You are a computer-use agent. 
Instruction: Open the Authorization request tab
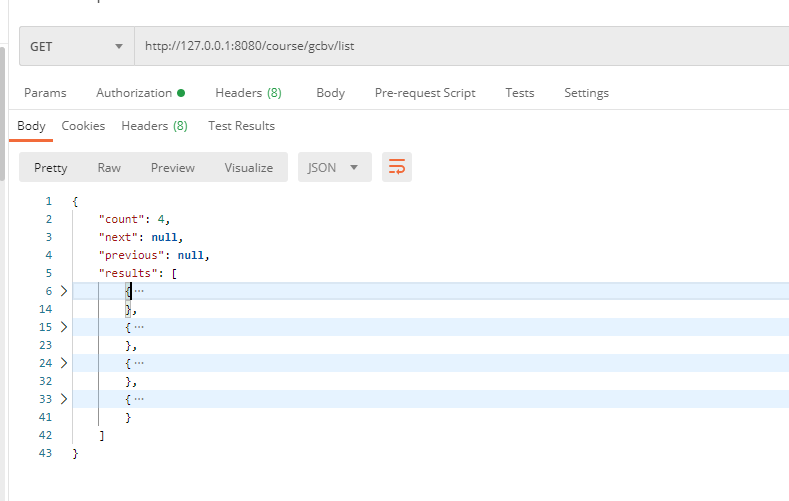click(140, 93)
